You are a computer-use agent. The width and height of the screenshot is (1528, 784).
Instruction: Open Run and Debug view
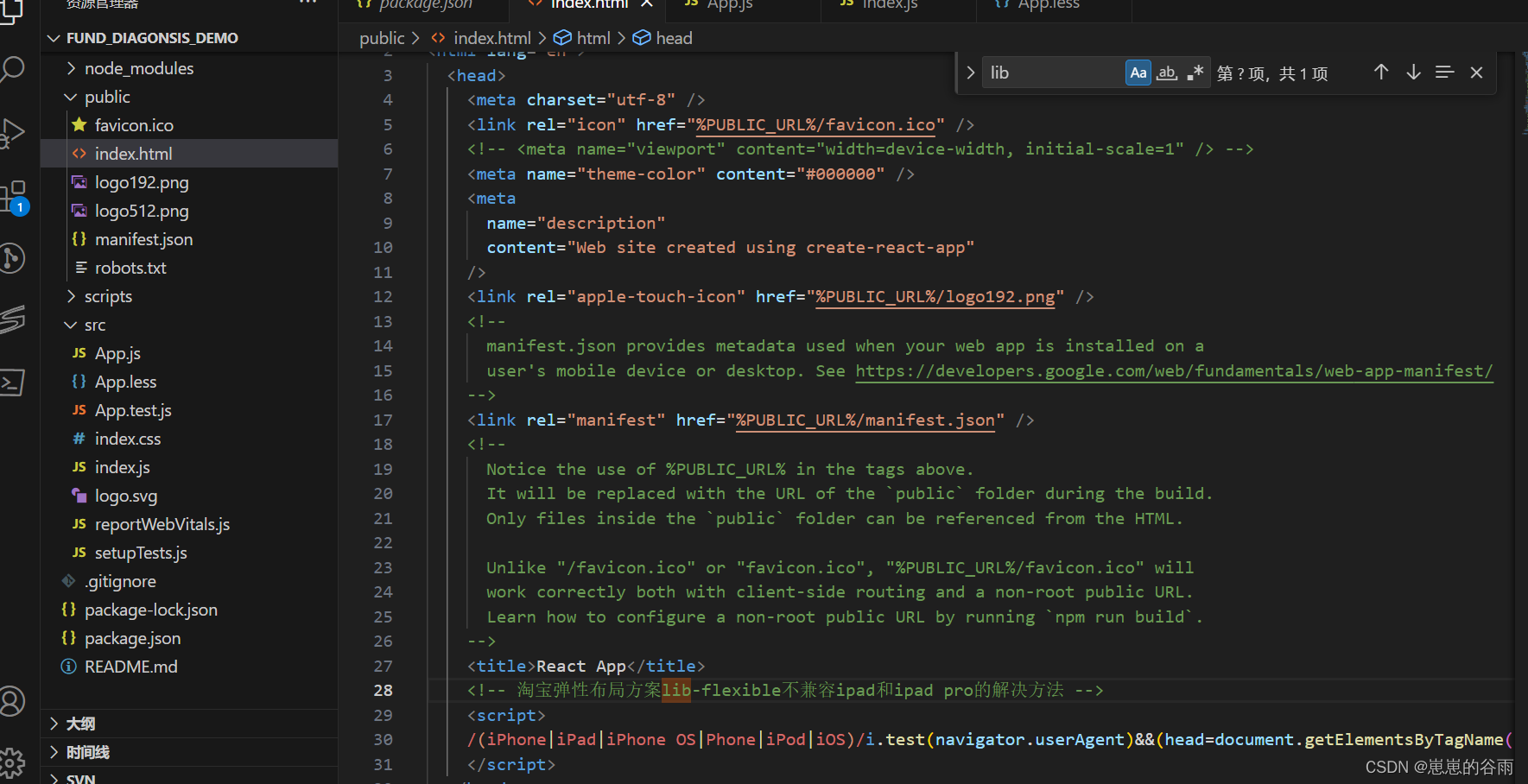(x=12, y=134)
